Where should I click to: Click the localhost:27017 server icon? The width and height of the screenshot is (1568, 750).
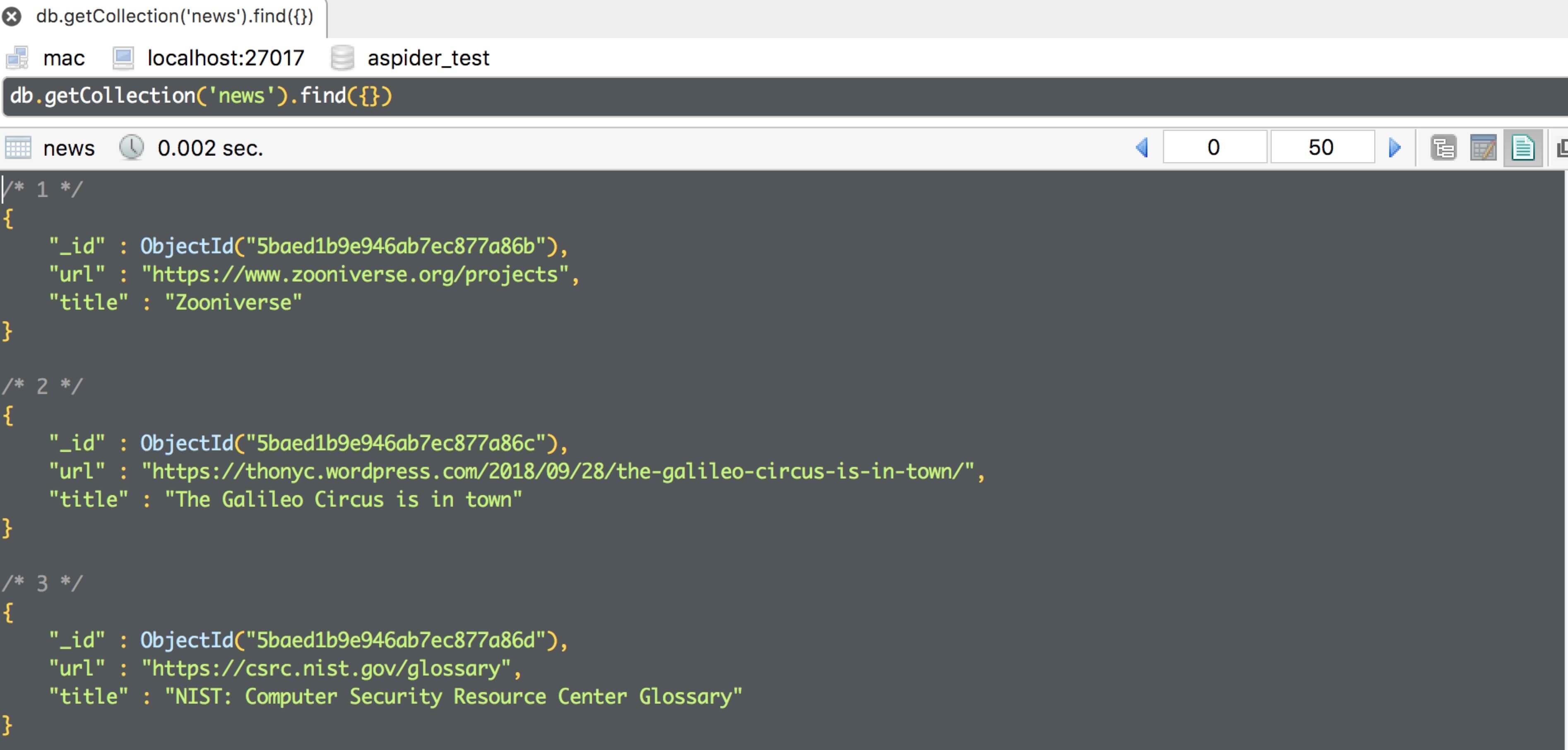(x=123, y=58)
